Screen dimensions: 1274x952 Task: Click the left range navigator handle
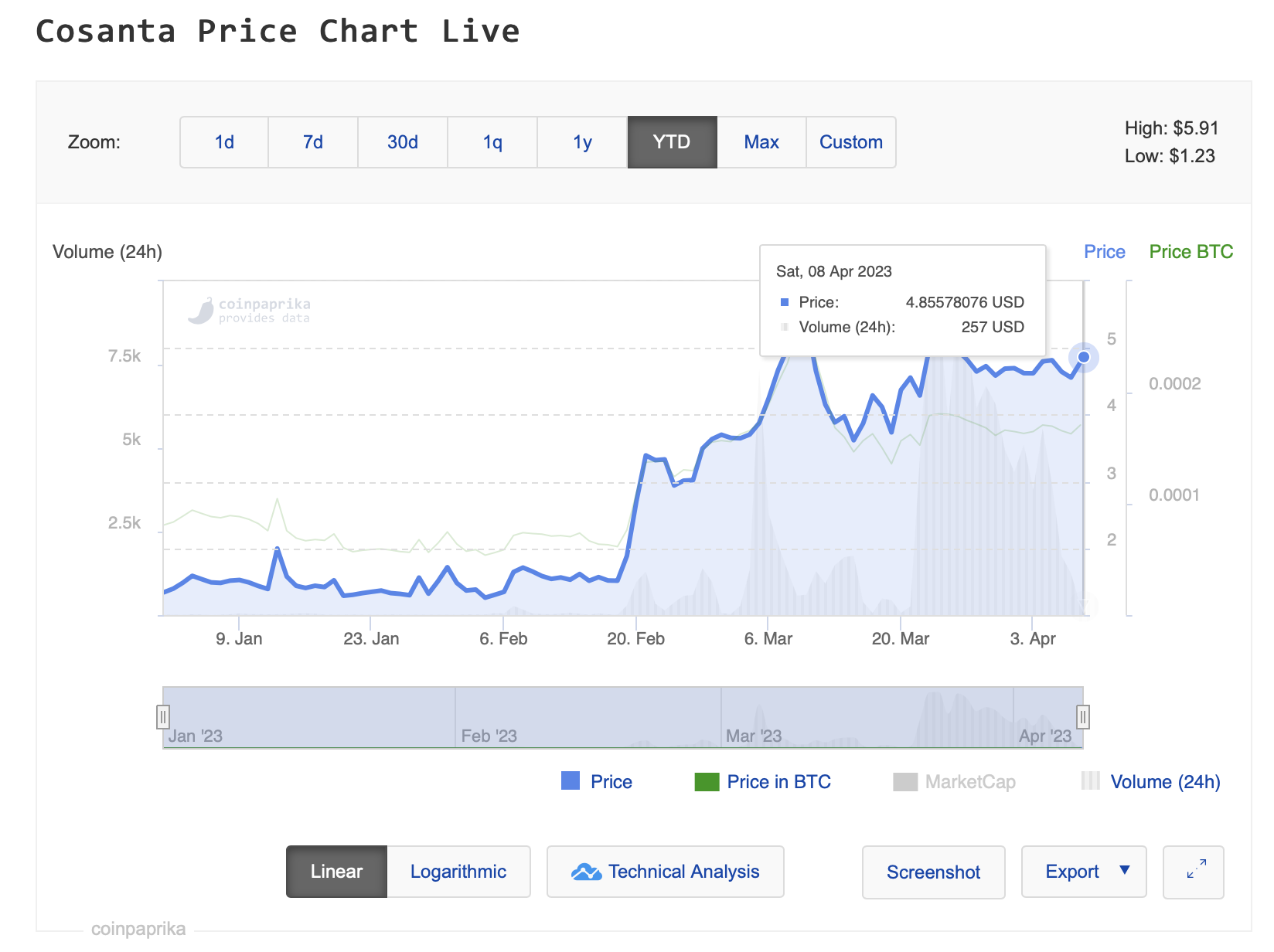pos(163,717)
